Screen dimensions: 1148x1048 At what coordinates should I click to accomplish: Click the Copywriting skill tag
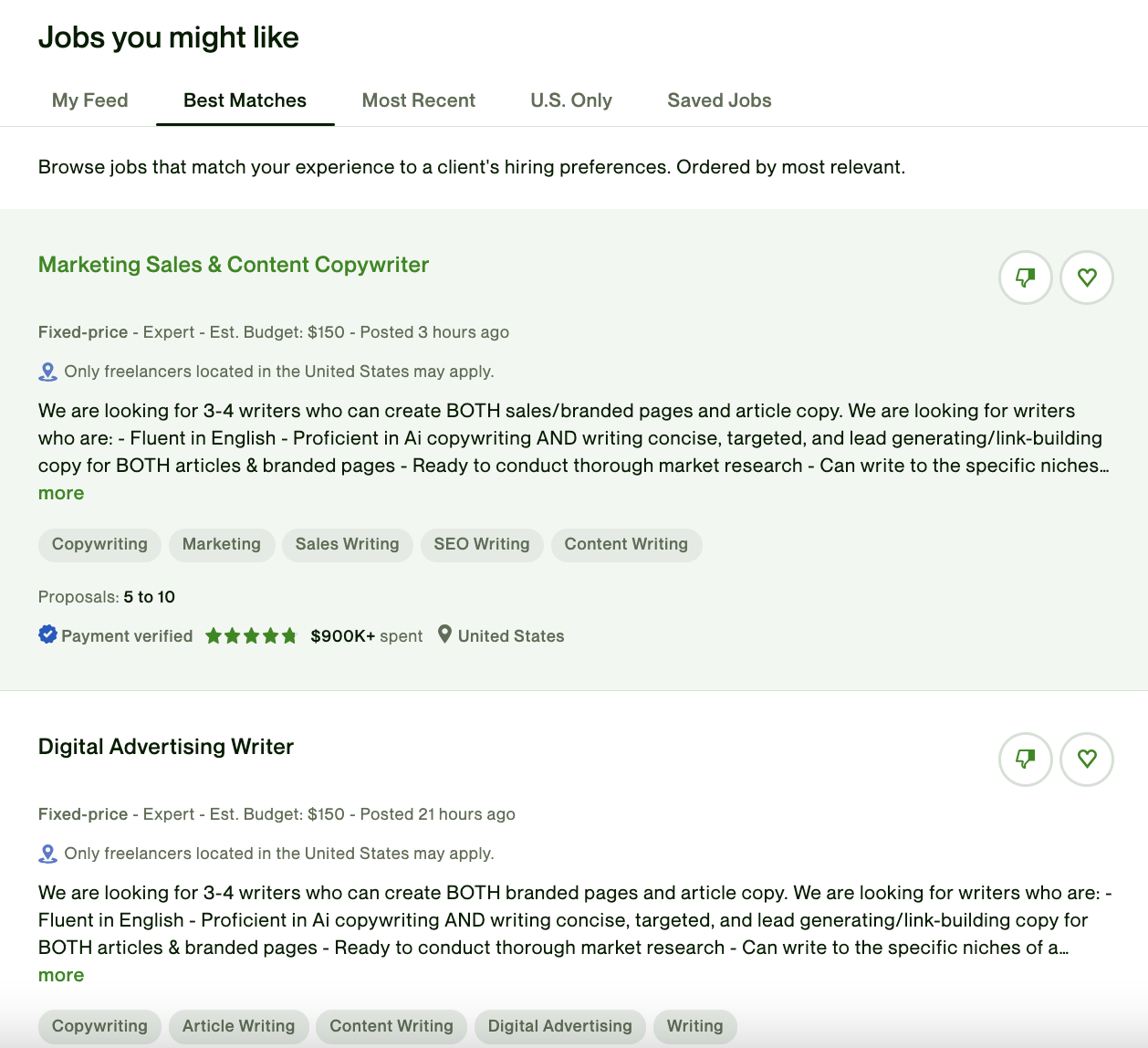pos(99,544)
